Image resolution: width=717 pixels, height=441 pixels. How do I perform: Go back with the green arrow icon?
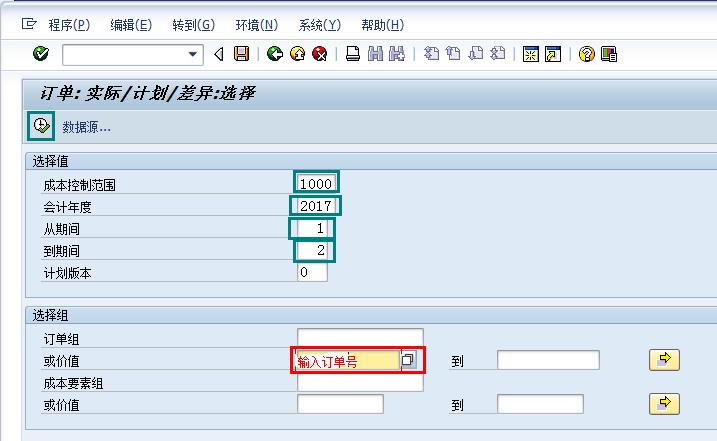(275, 54)
